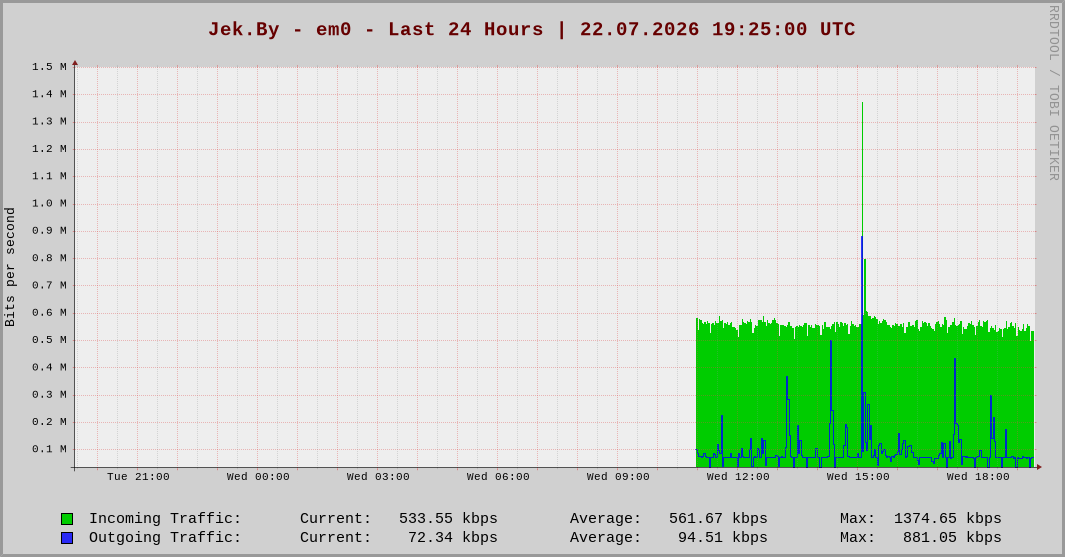Click the Wed 12:00 time axis label
This screenshot has height=557, width=1065.
point(738,477)
